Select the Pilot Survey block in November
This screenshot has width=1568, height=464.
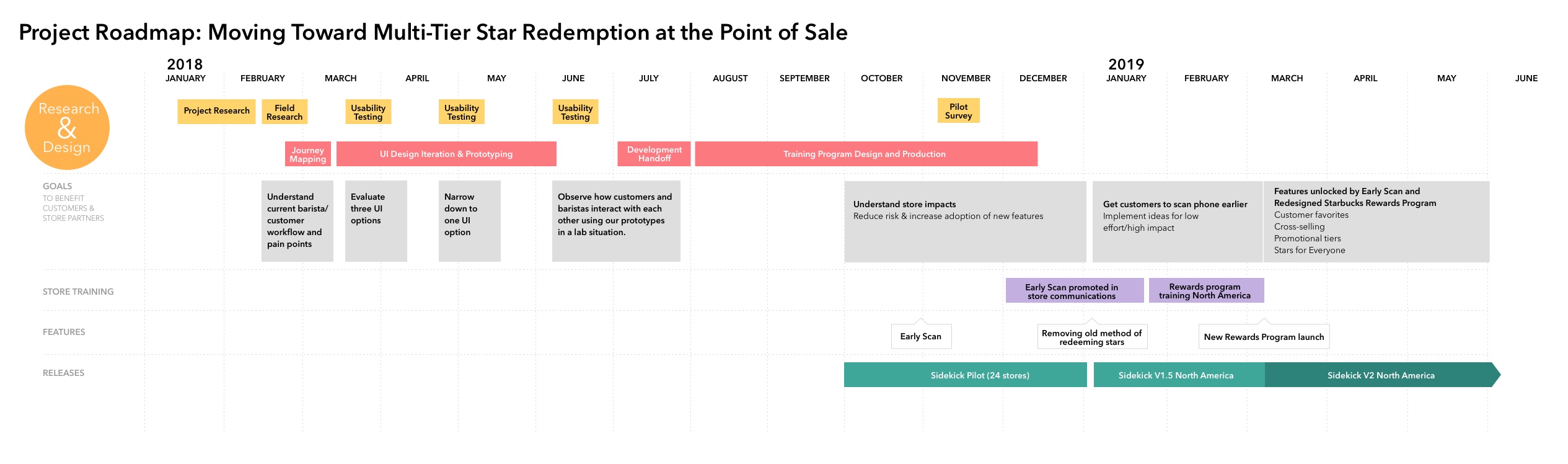click(958, 110)
